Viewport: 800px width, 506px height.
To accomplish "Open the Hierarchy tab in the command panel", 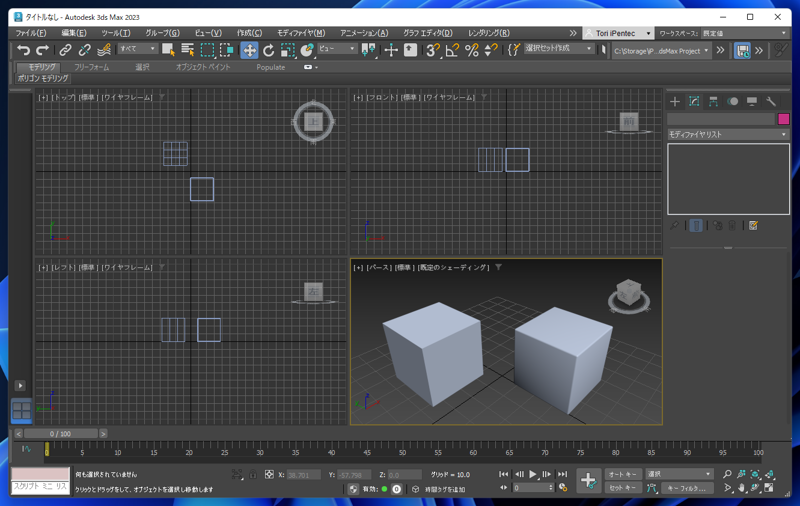I will point(713,102).
